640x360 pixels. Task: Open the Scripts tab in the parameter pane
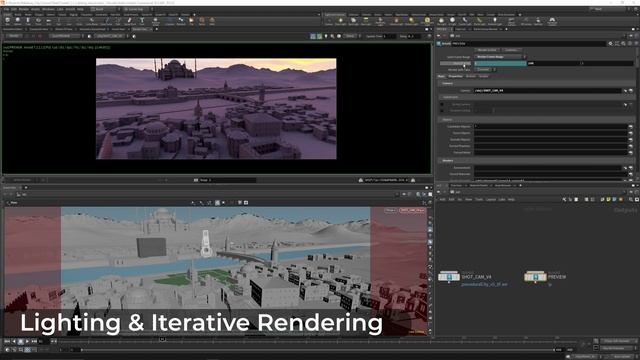click(x=483, y=76)
